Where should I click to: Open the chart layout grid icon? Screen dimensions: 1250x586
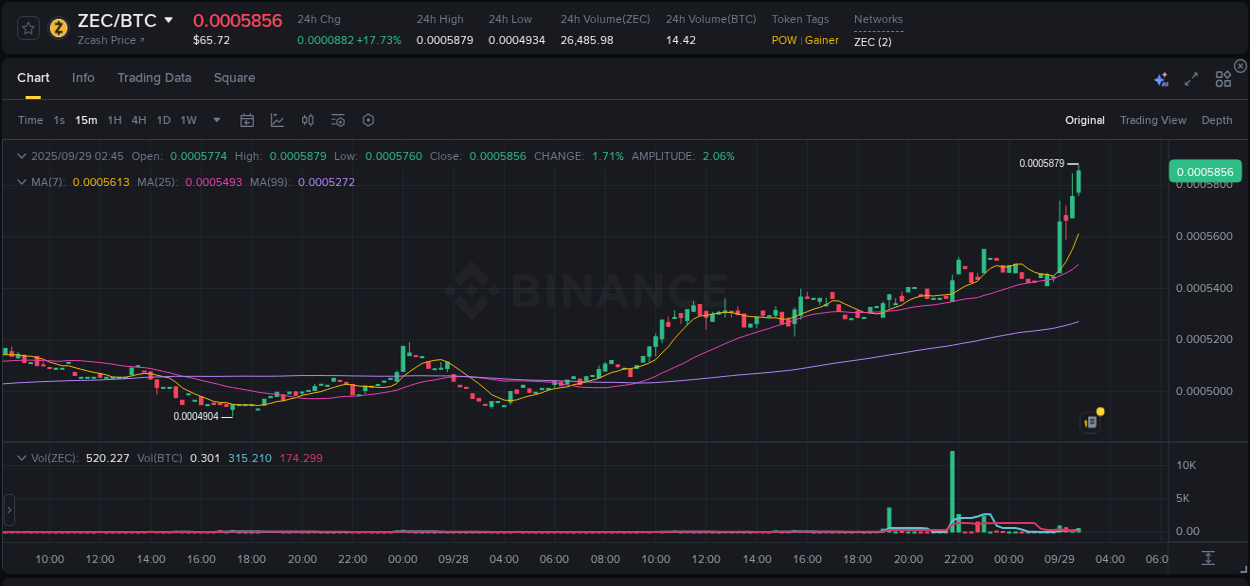point(1222,77)
